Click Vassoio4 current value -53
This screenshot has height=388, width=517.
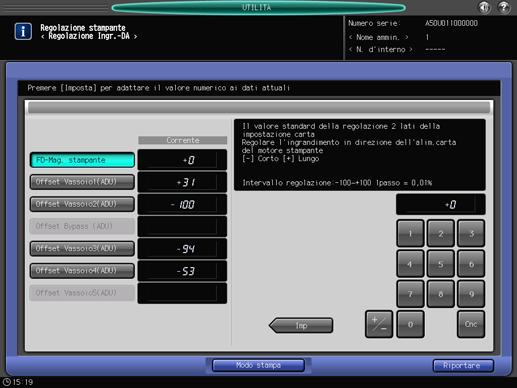pyautogui.click(x=182, y=271)
